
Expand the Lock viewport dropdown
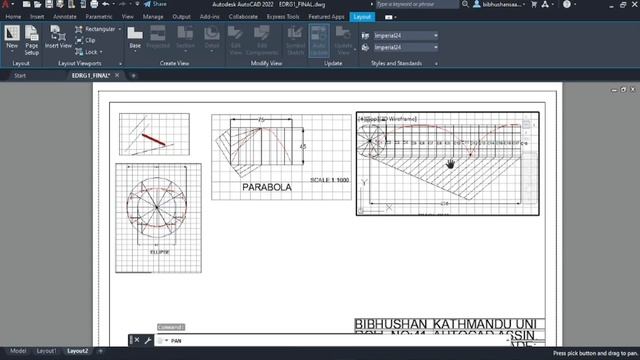pos(101,52)
